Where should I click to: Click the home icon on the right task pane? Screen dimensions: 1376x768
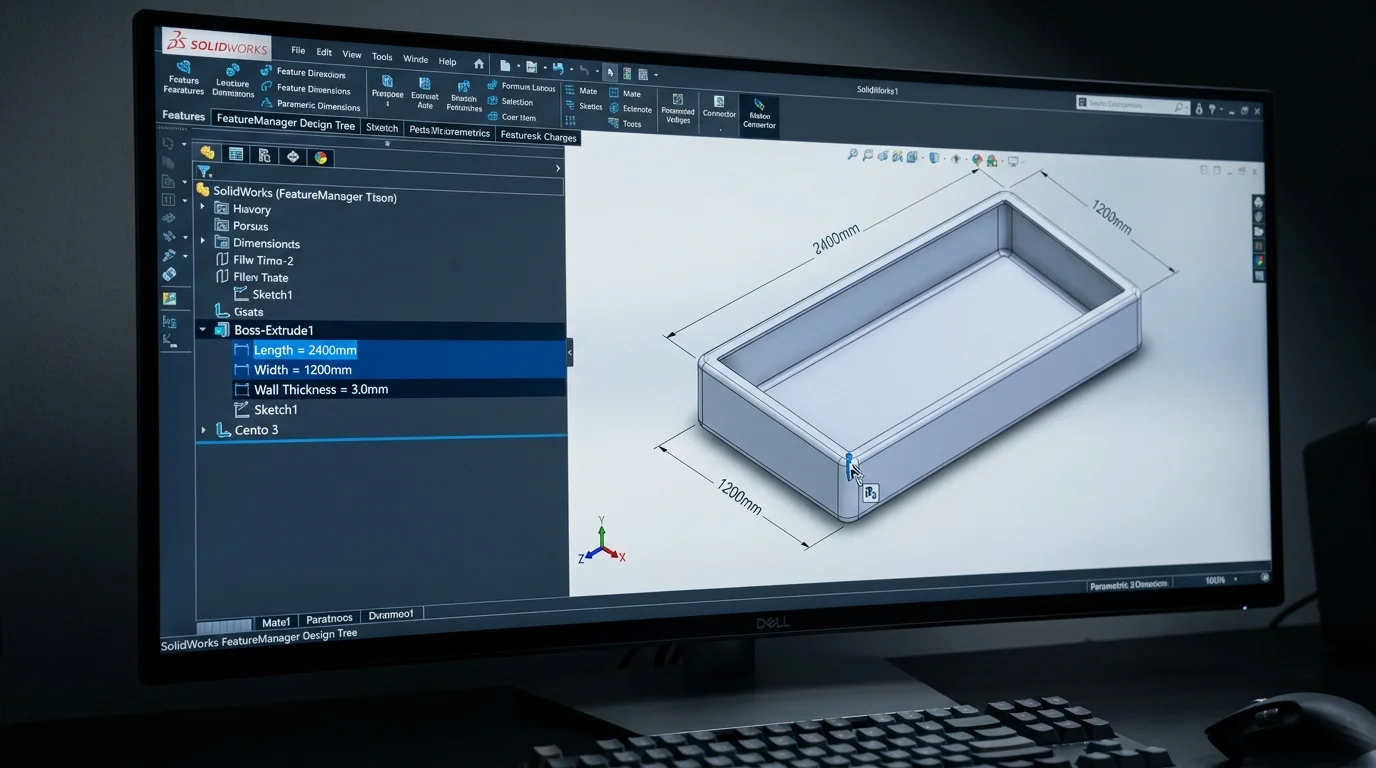[x=1258, y=201]
